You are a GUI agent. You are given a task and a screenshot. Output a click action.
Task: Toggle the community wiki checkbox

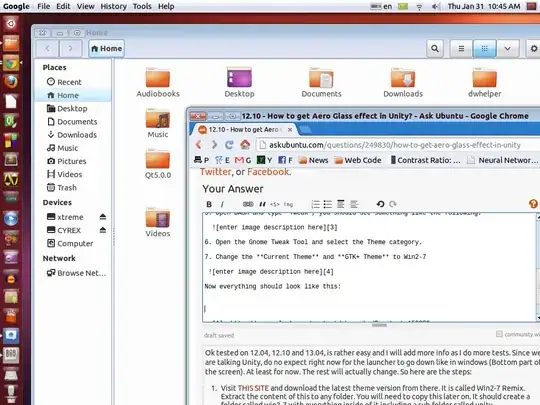[x=499, y=334]
